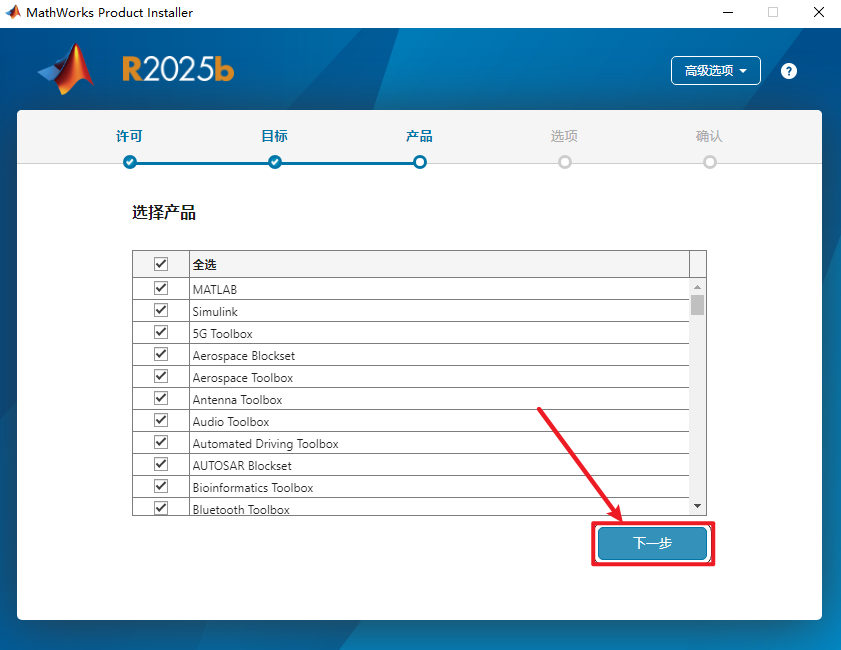Click the MathWorks title bar app icon

pyautogui.click(x=13, y=12)
